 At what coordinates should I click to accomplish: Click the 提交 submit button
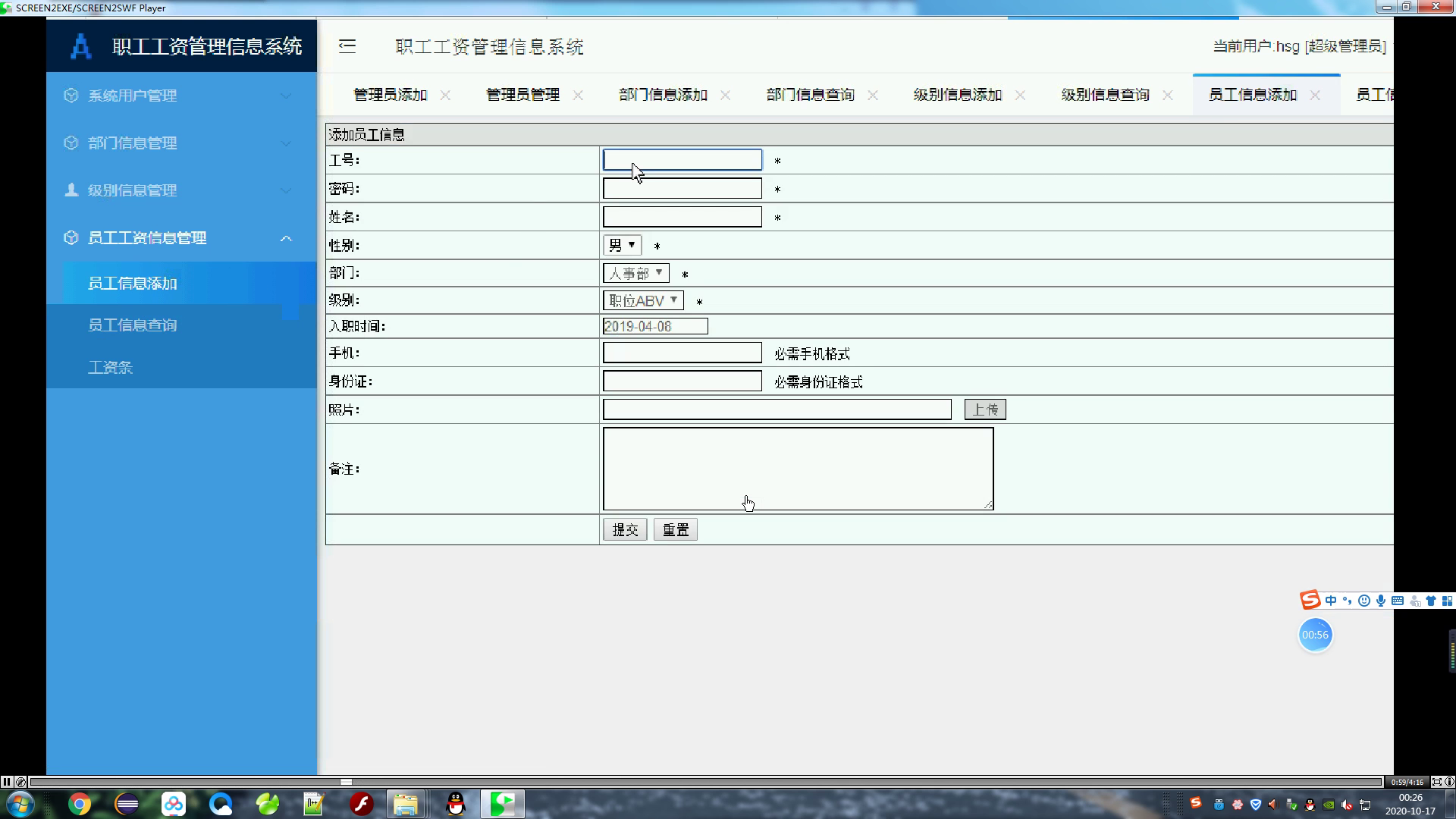point(625,529)
